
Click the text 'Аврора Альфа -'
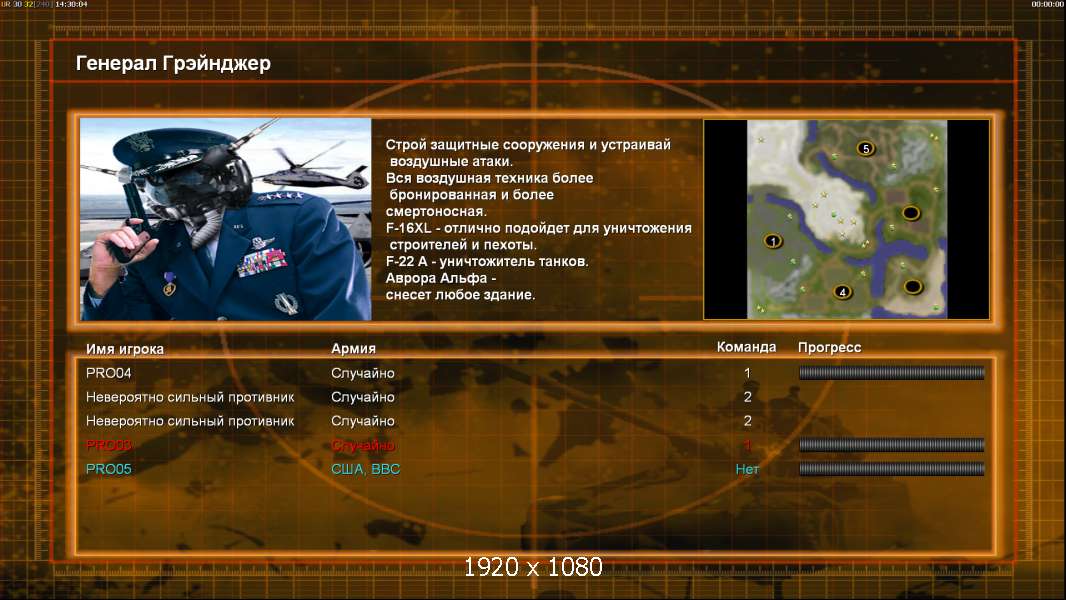(441, 279)
